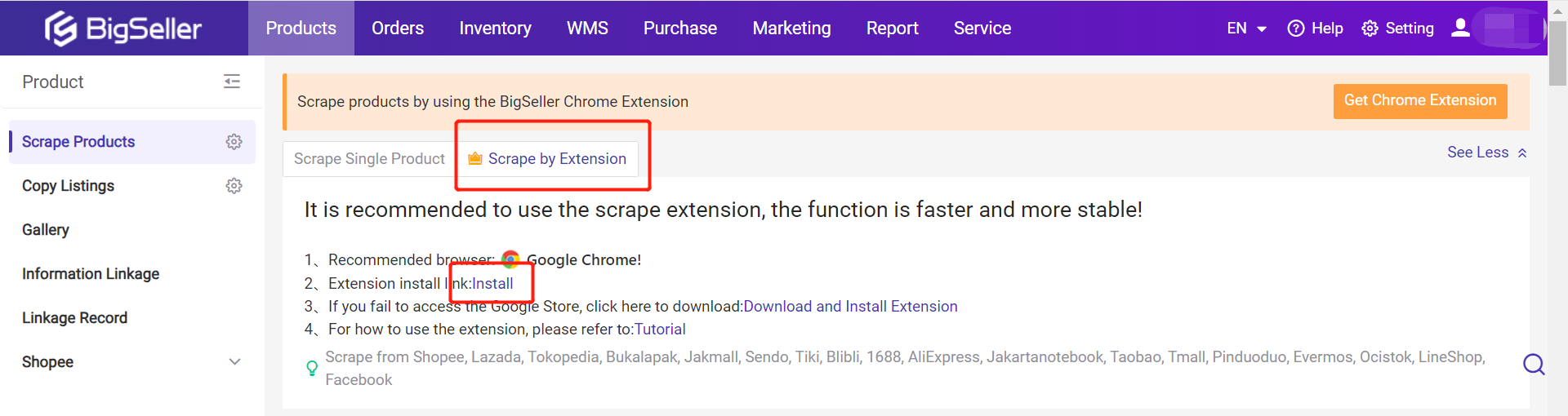1568x416 pixels.
Task: Open the EN language dropdown
Action: pyautogui.click(x=1246, y=29)
